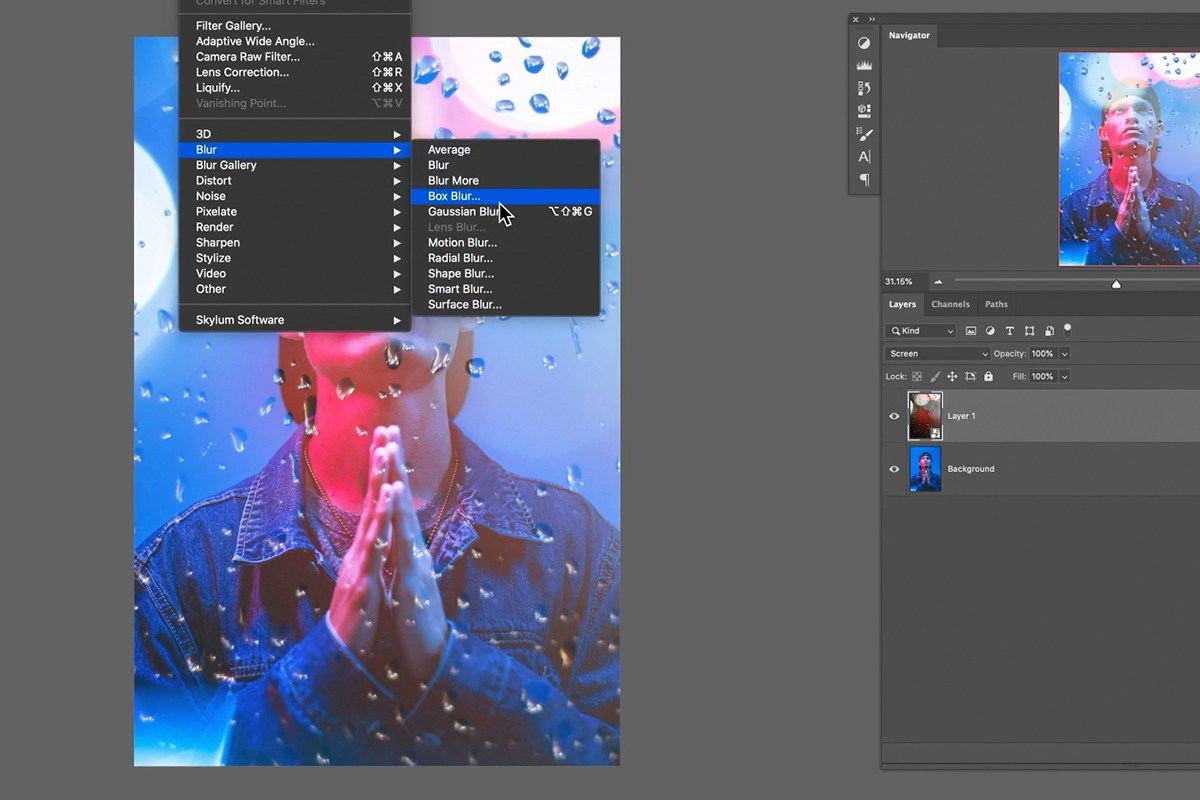Select the Navigator tab

pyautogui.click(x=909, y=36)
